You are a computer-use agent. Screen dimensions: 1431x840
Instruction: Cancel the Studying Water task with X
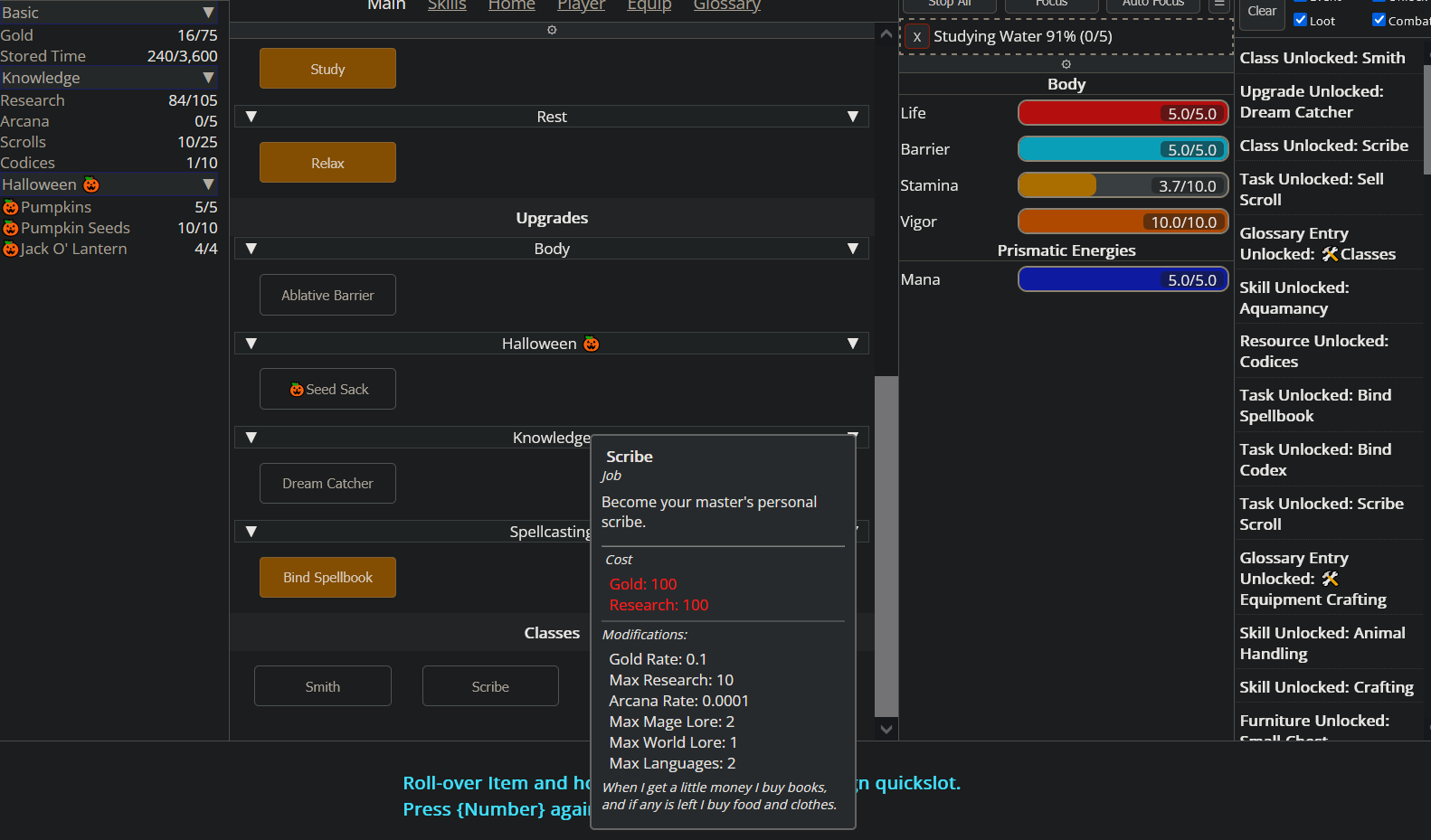tap(917, 37)
